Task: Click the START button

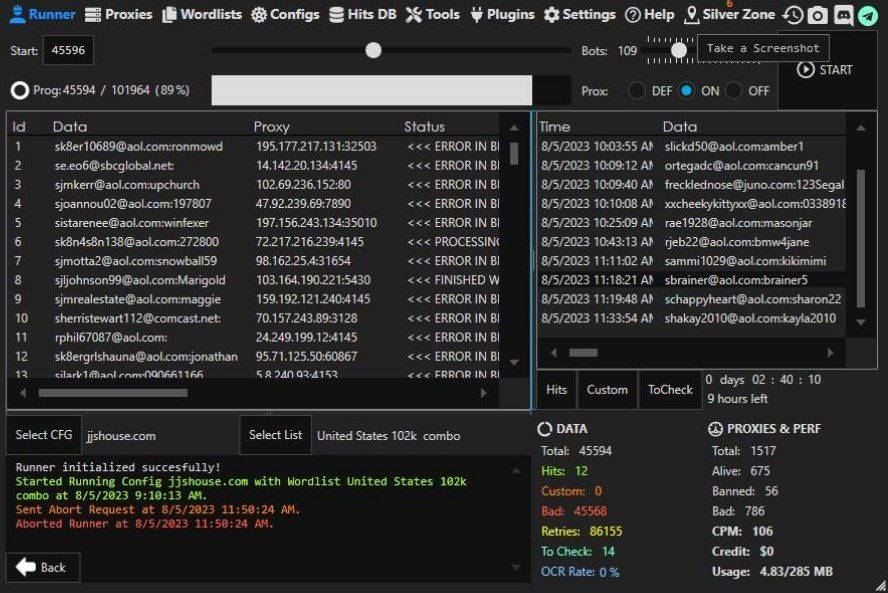Action: coord(825,70)
